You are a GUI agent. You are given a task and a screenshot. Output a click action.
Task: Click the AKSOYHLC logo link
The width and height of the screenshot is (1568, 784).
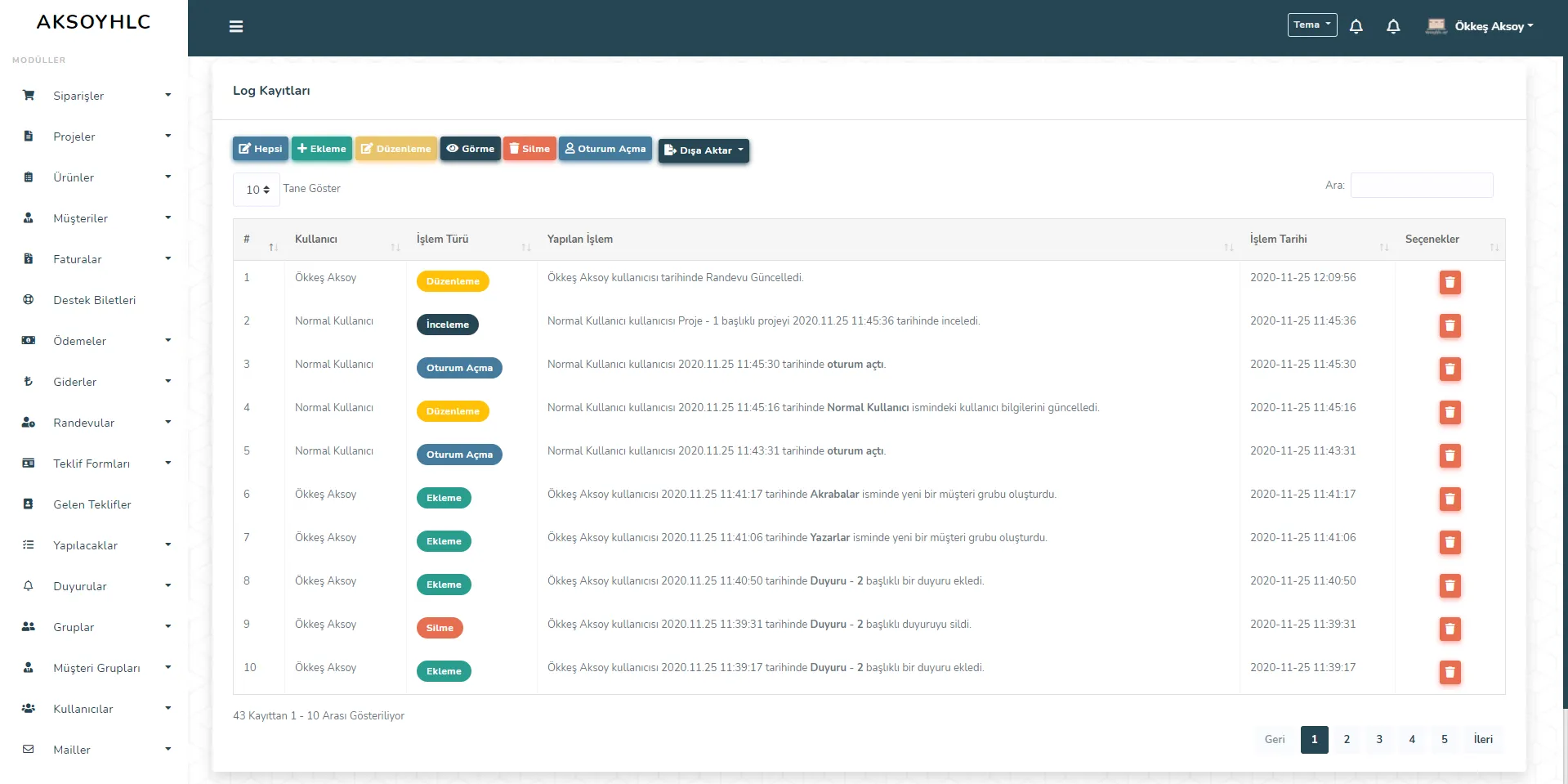(x=94, y=22)
